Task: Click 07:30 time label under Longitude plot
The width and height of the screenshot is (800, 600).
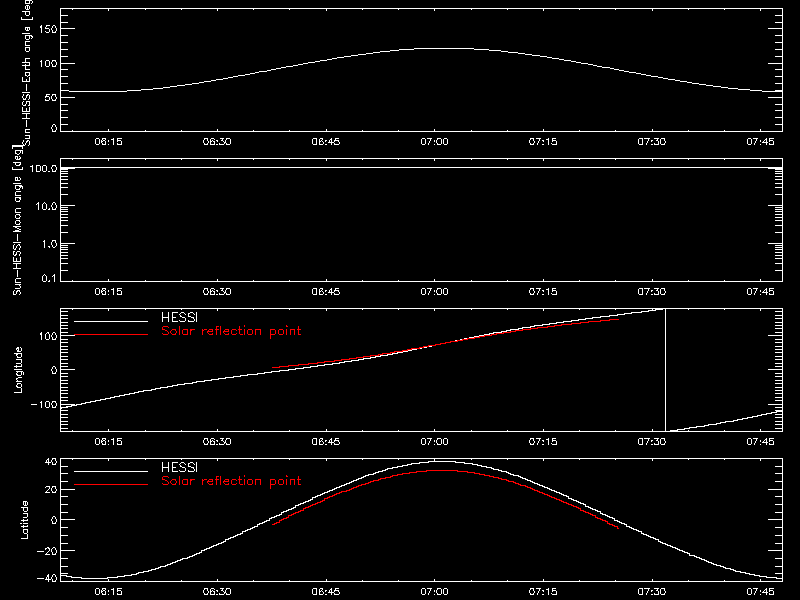Action: click(652, 442)
